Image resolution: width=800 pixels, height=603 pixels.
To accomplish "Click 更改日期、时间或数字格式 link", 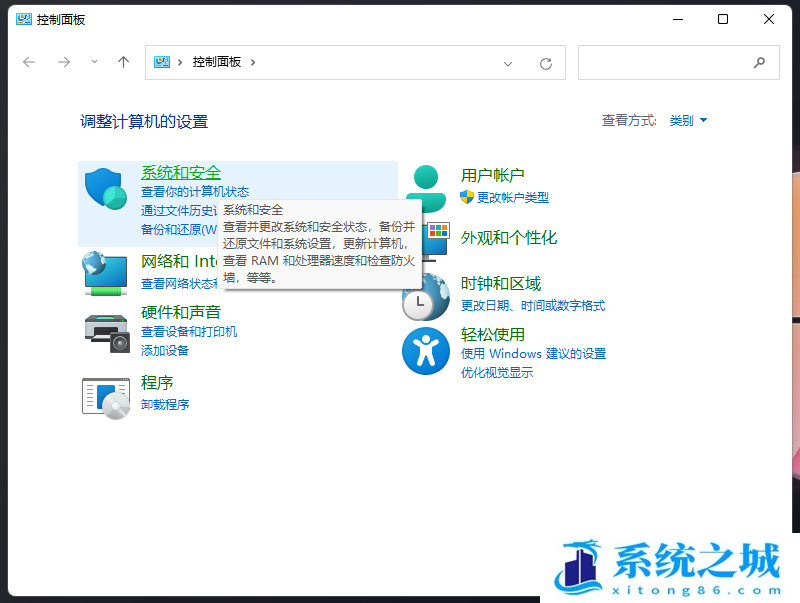I will 532,306.
